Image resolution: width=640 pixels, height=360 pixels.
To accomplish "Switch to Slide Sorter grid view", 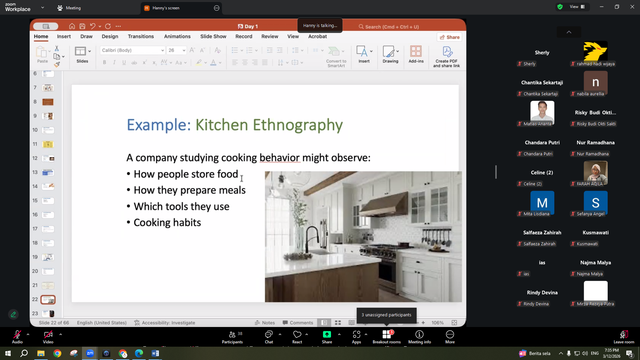I will point(338,322).
